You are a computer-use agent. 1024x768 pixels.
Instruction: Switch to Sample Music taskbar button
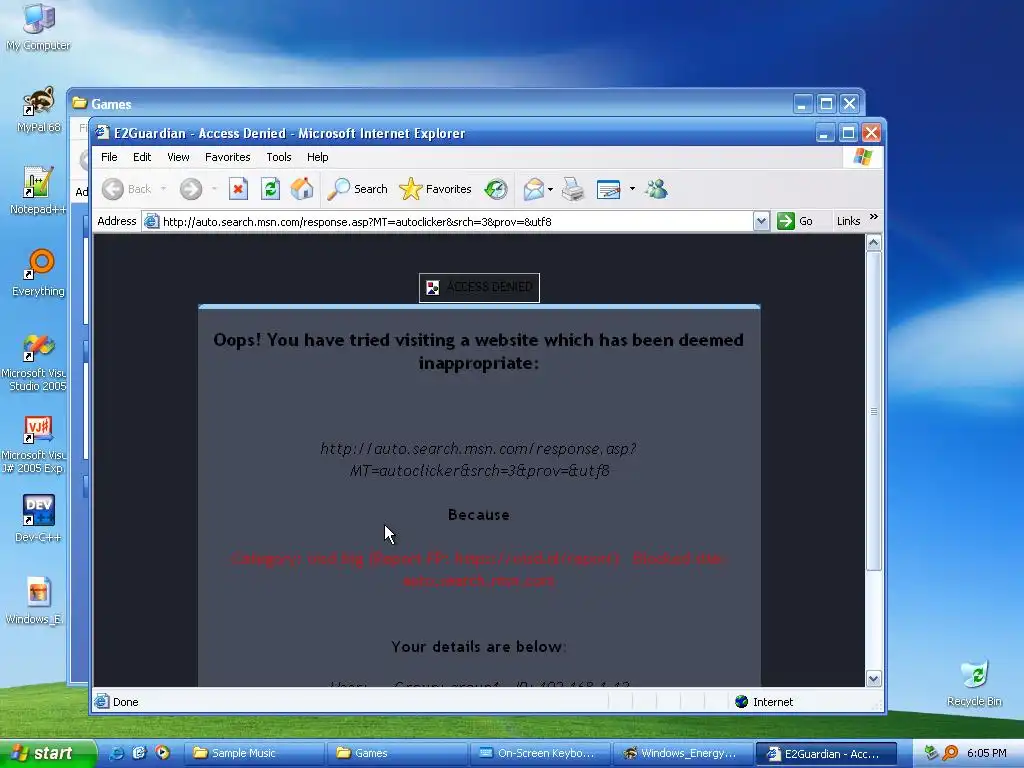click(x=255, y=753)
